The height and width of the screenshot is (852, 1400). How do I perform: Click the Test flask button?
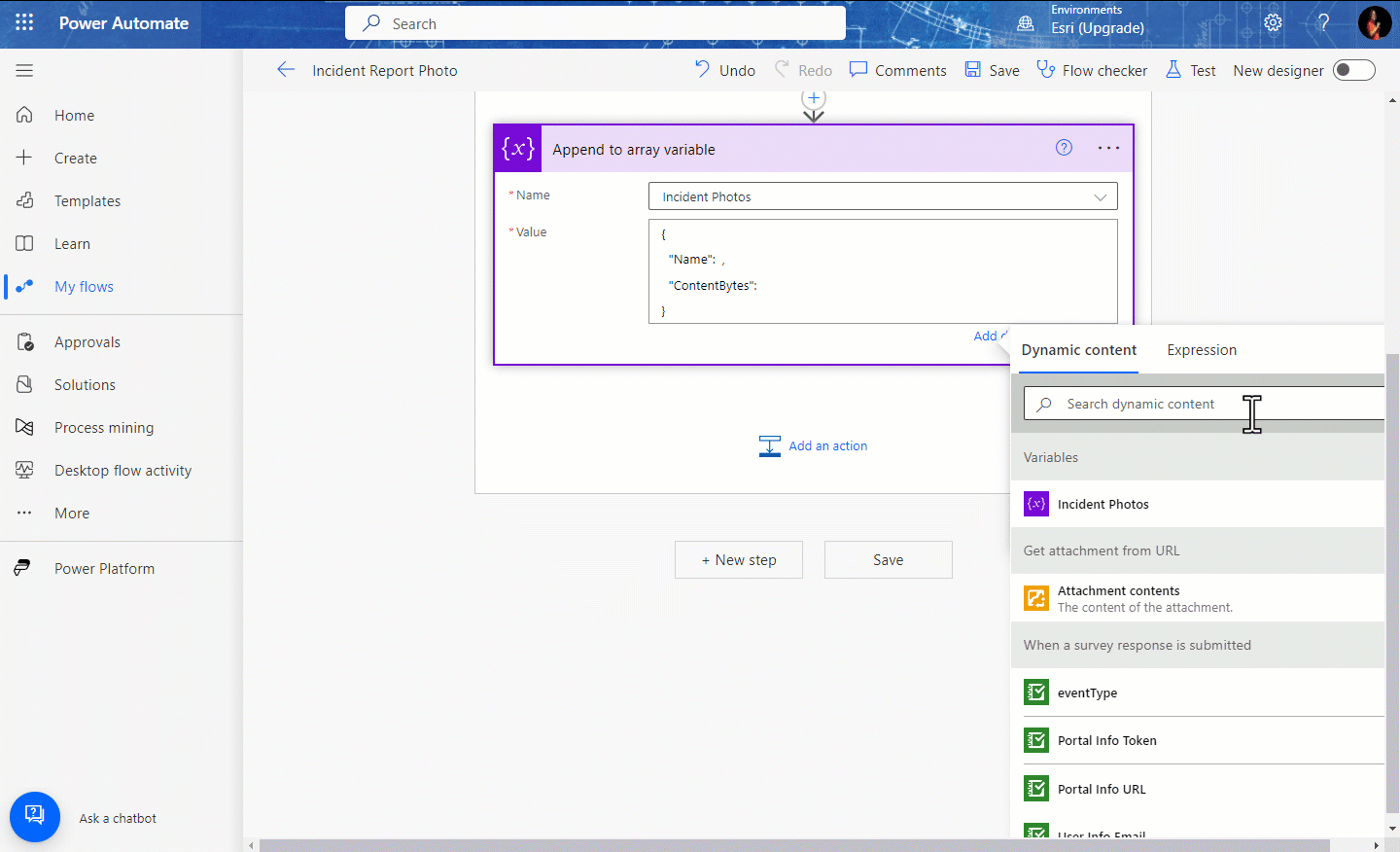click(1191, 70)
